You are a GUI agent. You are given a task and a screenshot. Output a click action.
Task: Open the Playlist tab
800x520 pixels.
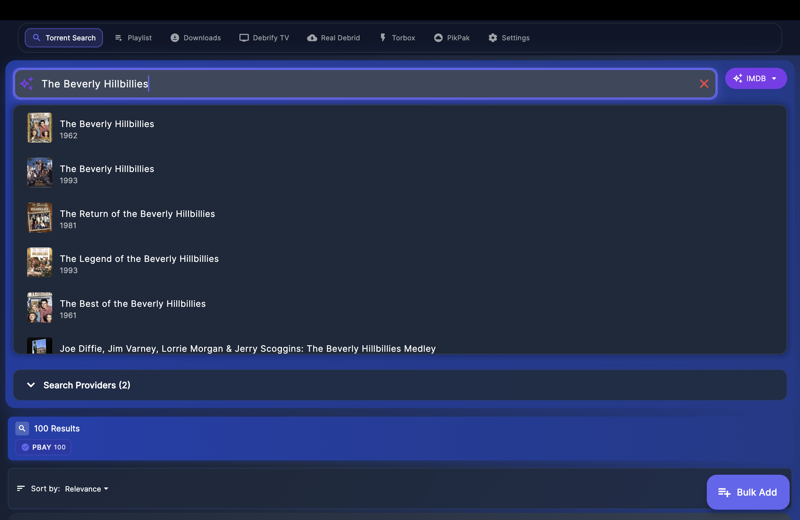pyautogui.click(x=133, y=38)
